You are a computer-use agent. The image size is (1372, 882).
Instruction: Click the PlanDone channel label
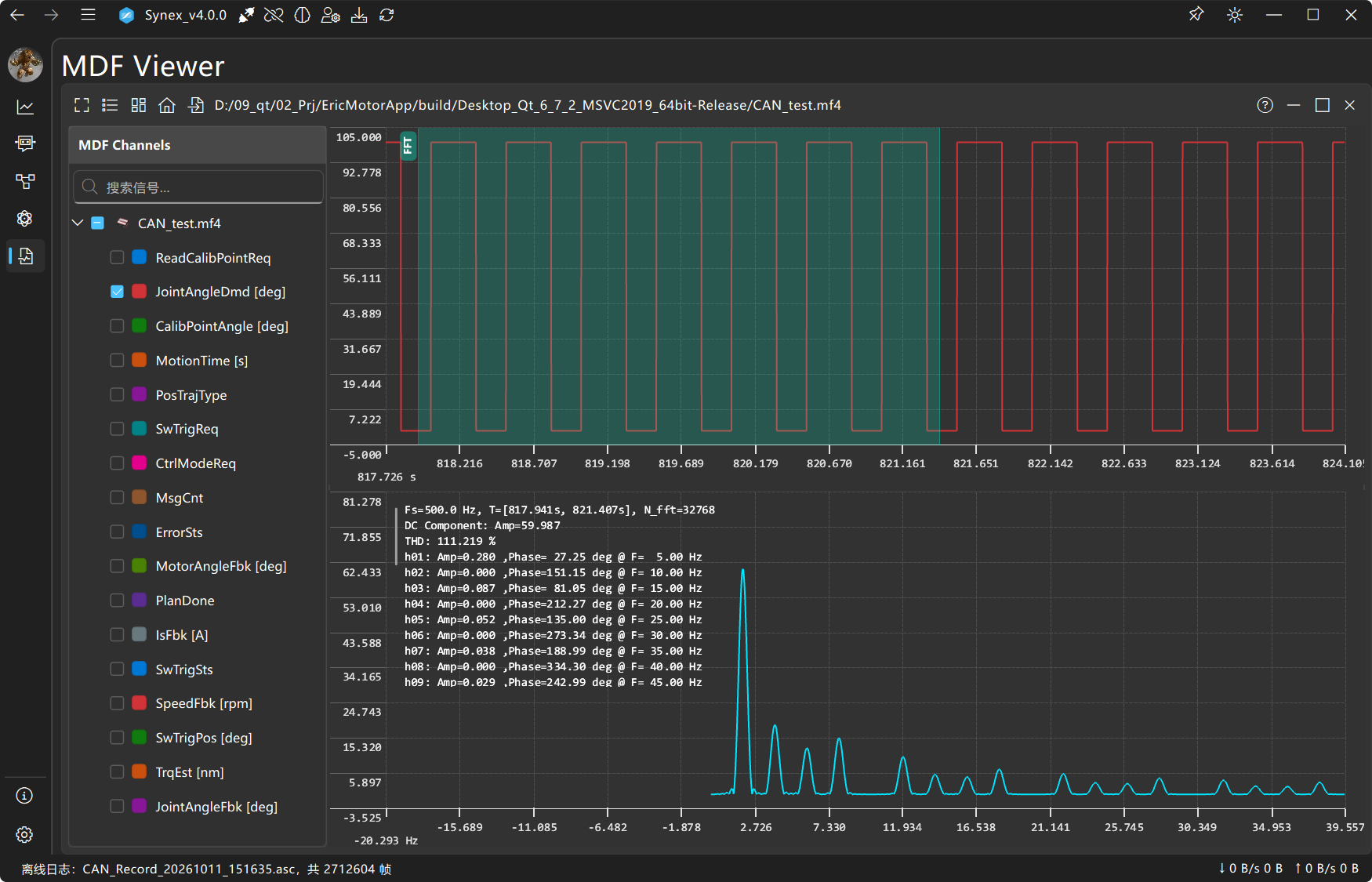(185, 601)
